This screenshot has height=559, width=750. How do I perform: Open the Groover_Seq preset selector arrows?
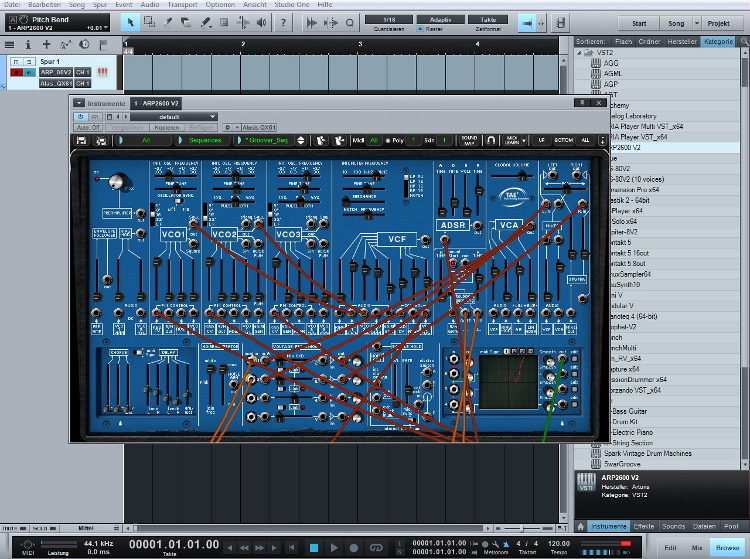(x=300, y=140)
